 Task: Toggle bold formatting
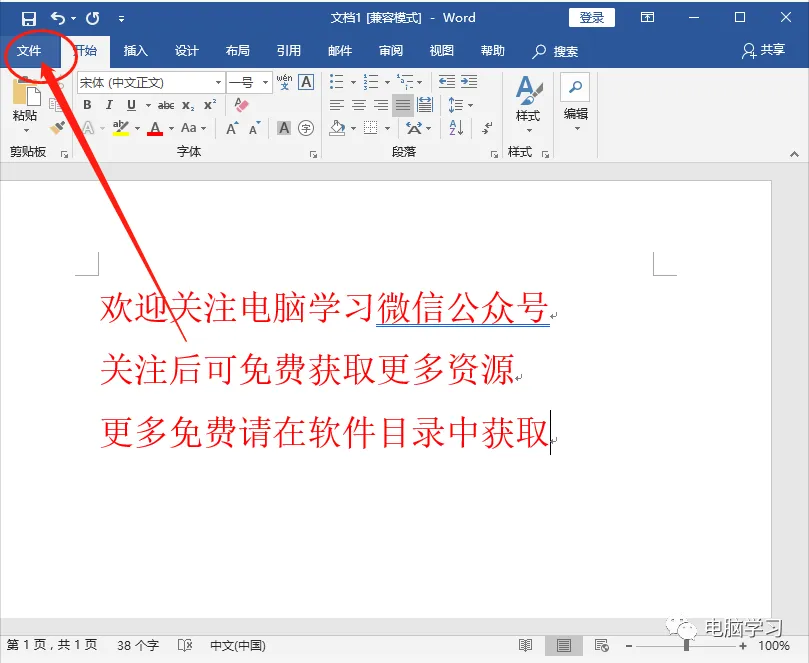coord(87,105)
